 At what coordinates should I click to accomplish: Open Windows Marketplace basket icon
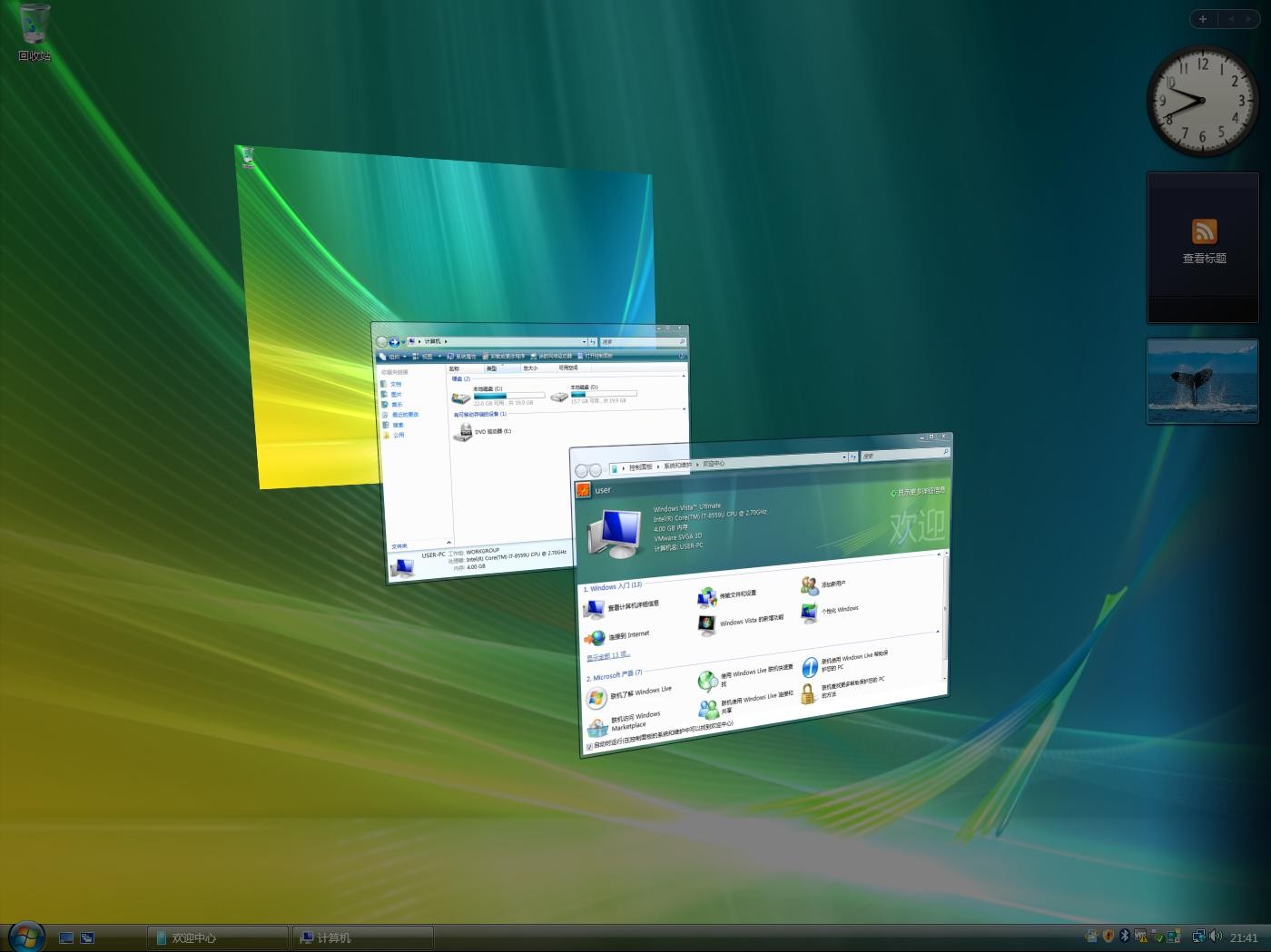597,727
